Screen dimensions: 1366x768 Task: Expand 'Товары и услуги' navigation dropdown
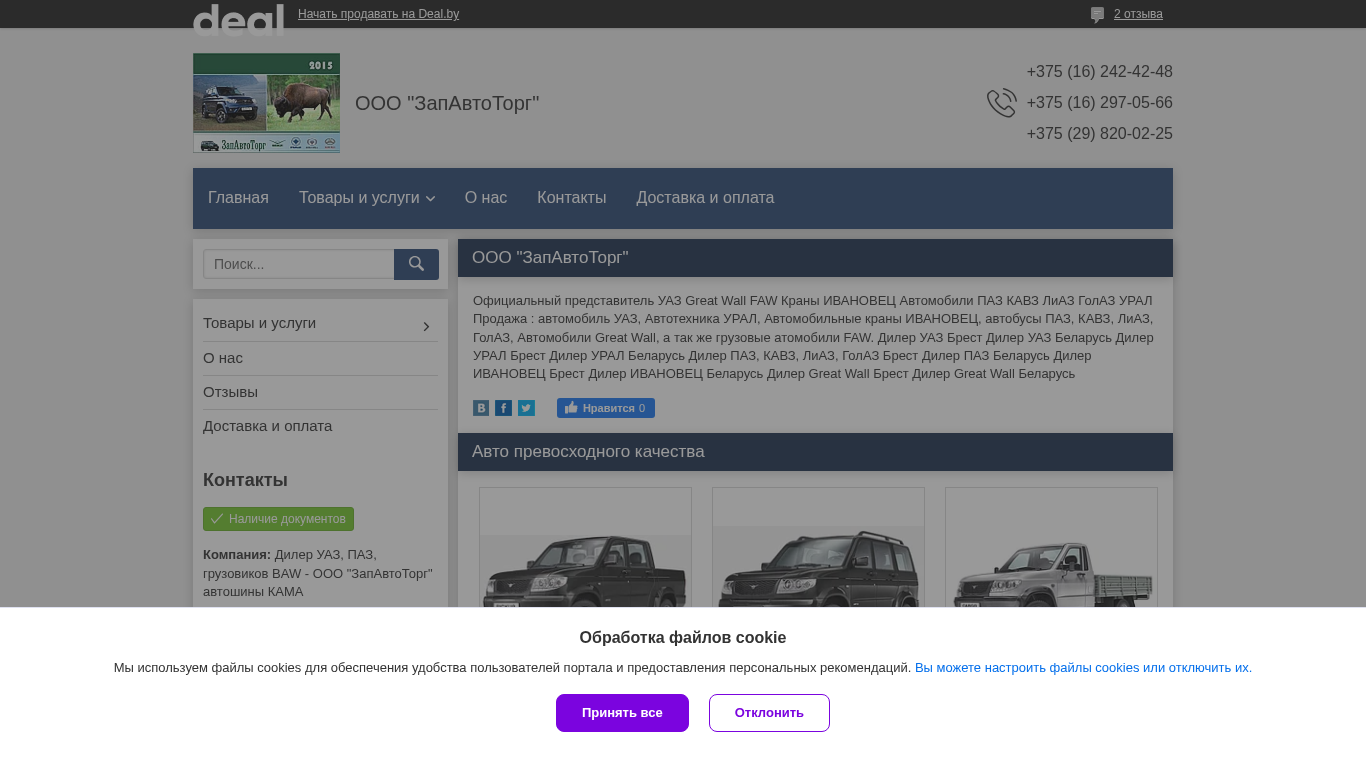coord(367,198)
